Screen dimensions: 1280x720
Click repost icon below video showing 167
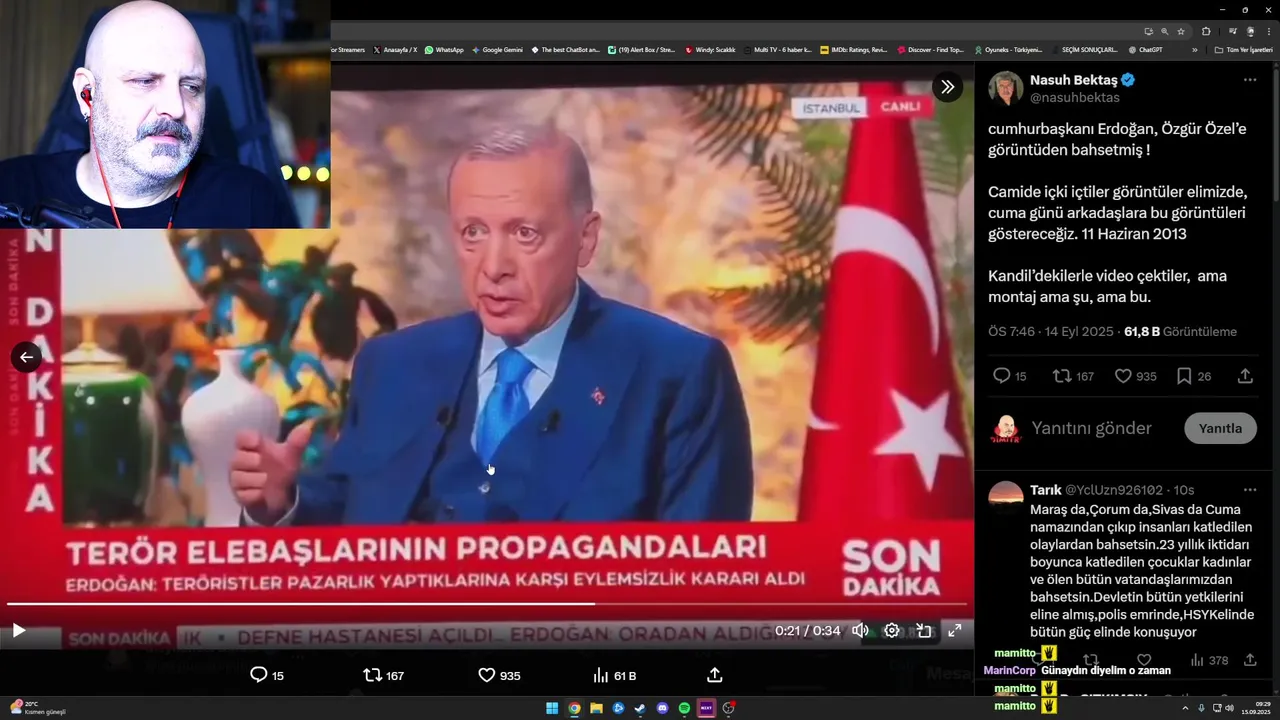[x=384, y=676]
